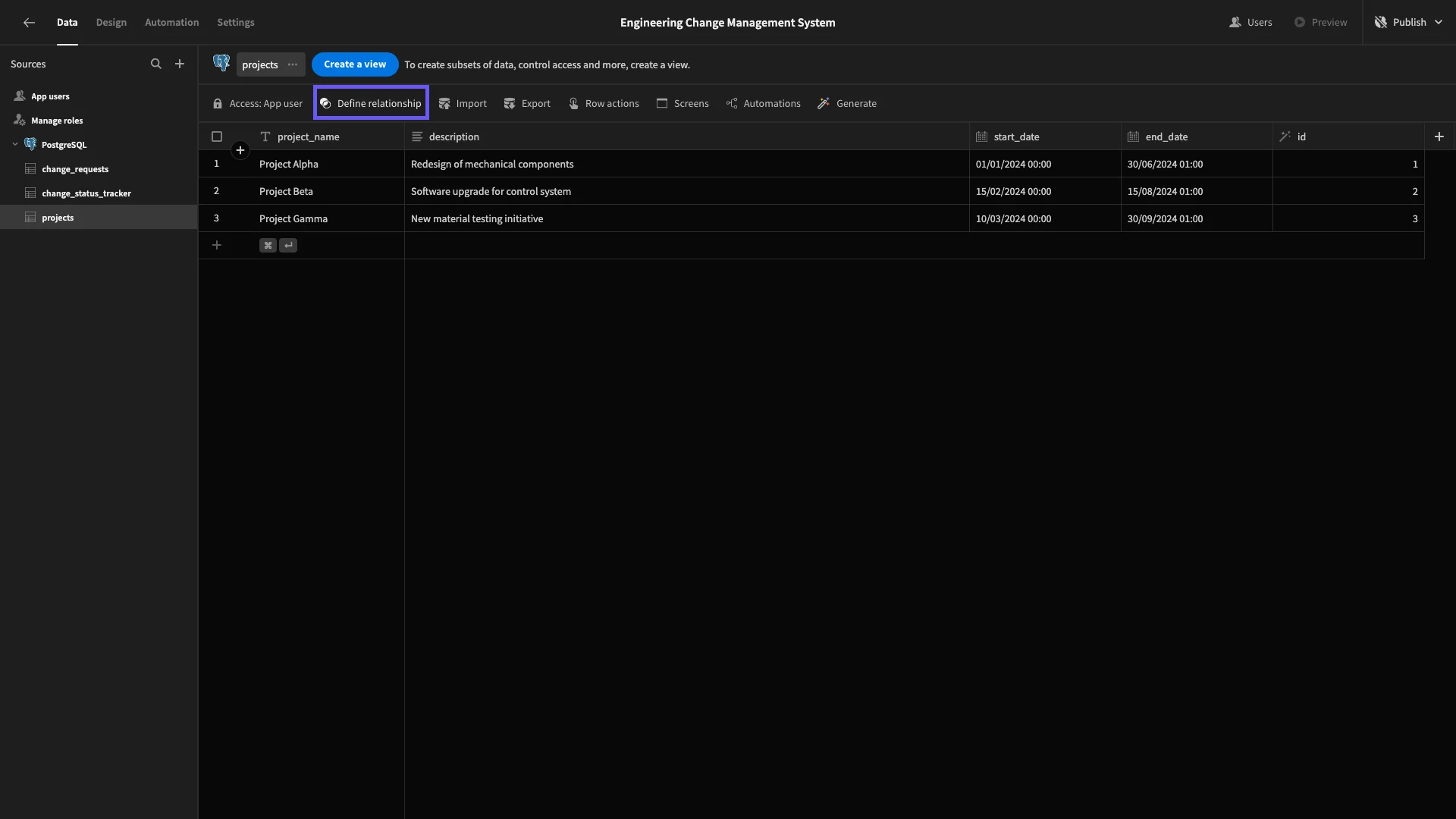Select the Project Alpha cell
Viewport: 1456px width, 819px height.
click(x=328, y=164)
